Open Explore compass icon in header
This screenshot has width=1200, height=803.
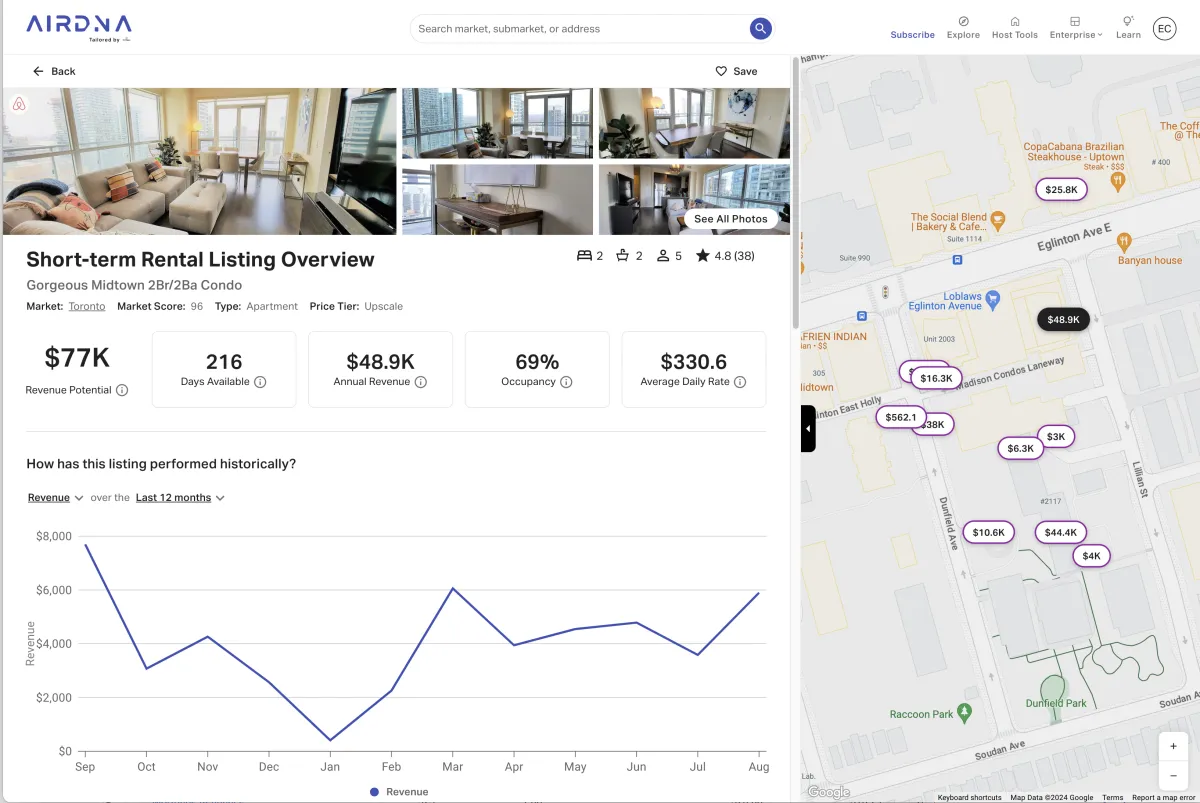pyautogui.click(x=963, y=21)
